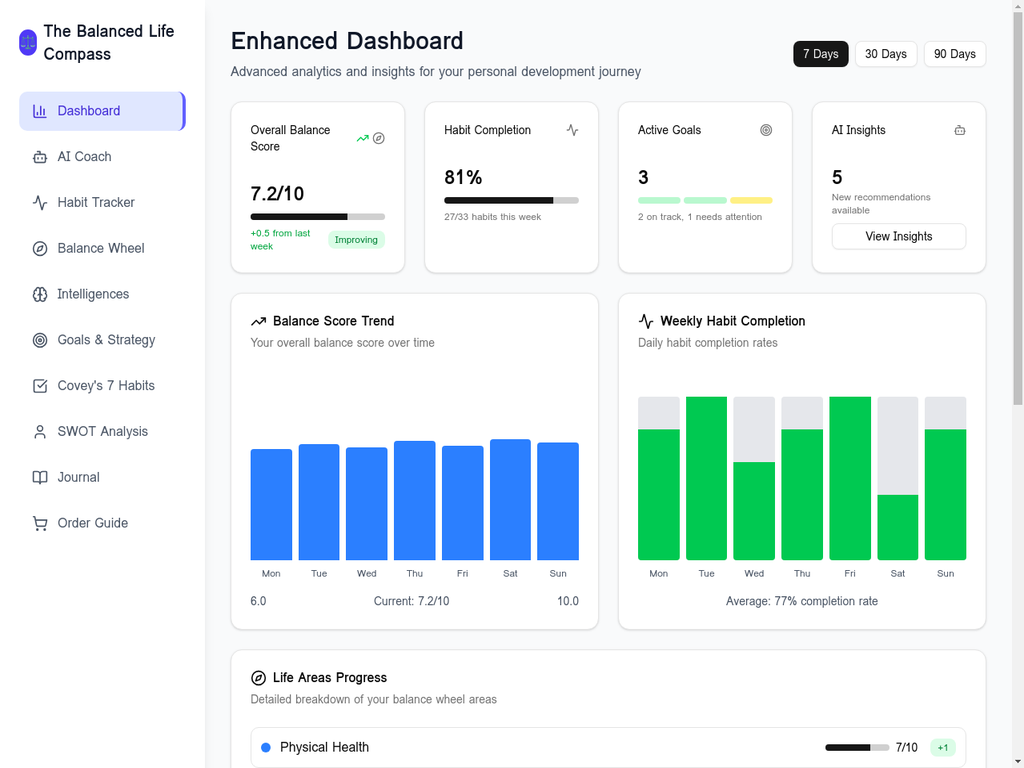
Task: Click the target icon on Active Goals card
Action: click(x=766, y=130)
